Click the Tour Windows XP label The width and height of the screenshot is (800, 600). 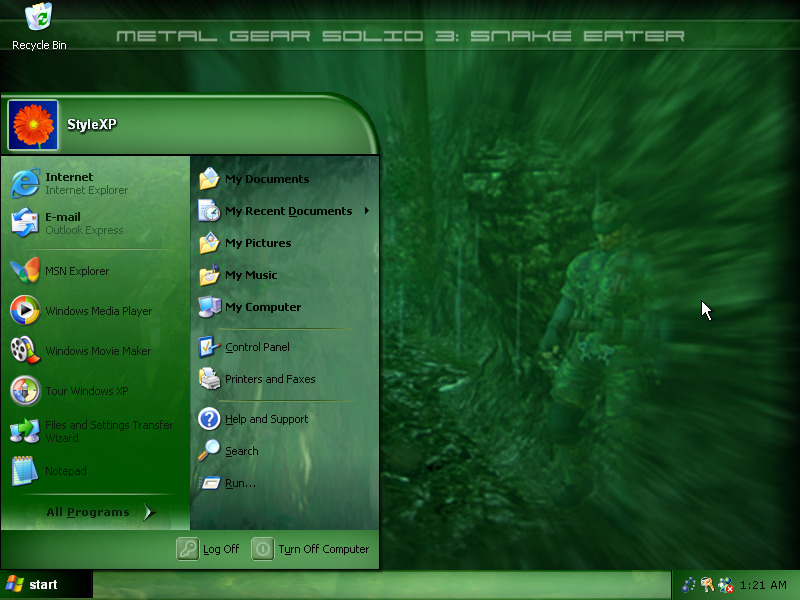click(x=87, y=391)
